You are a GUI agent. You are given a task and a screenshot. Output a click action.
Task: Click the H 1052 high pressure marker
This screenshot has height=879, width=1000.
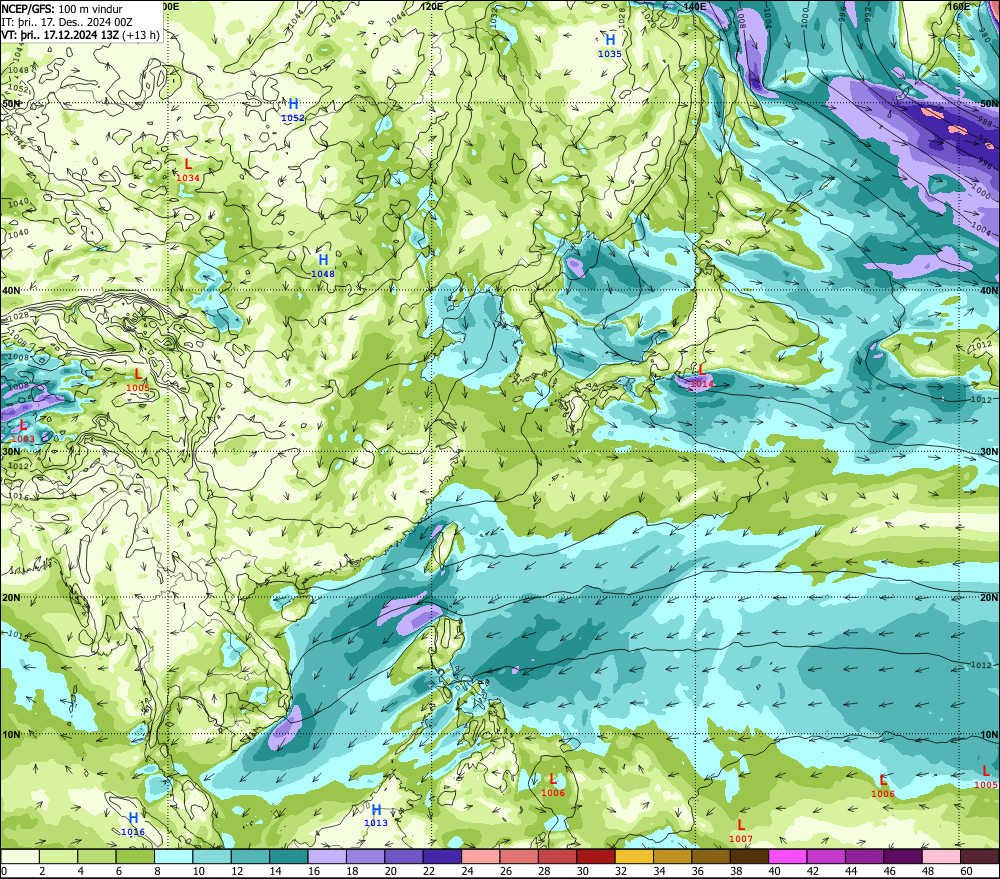click(293, 109)
